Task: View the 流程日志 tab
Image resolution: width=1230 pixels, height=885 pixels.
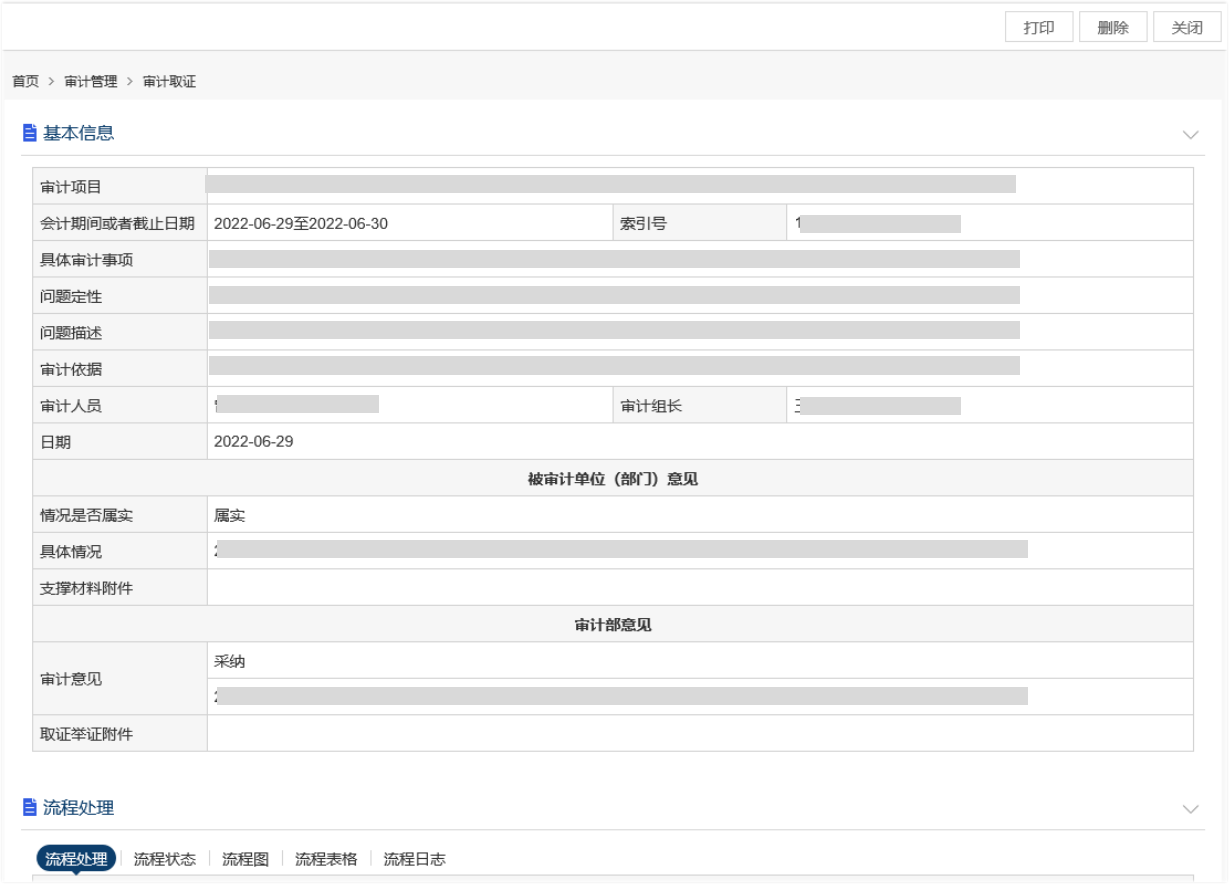Action: click(x=414, y=859)
